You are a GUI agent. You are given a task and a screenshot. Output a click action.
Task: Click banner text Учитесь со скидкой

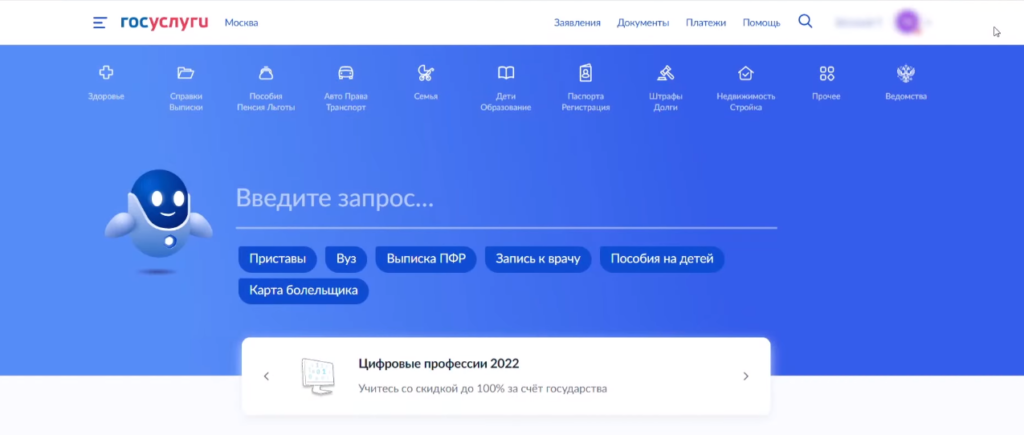(x=483, y=389)
